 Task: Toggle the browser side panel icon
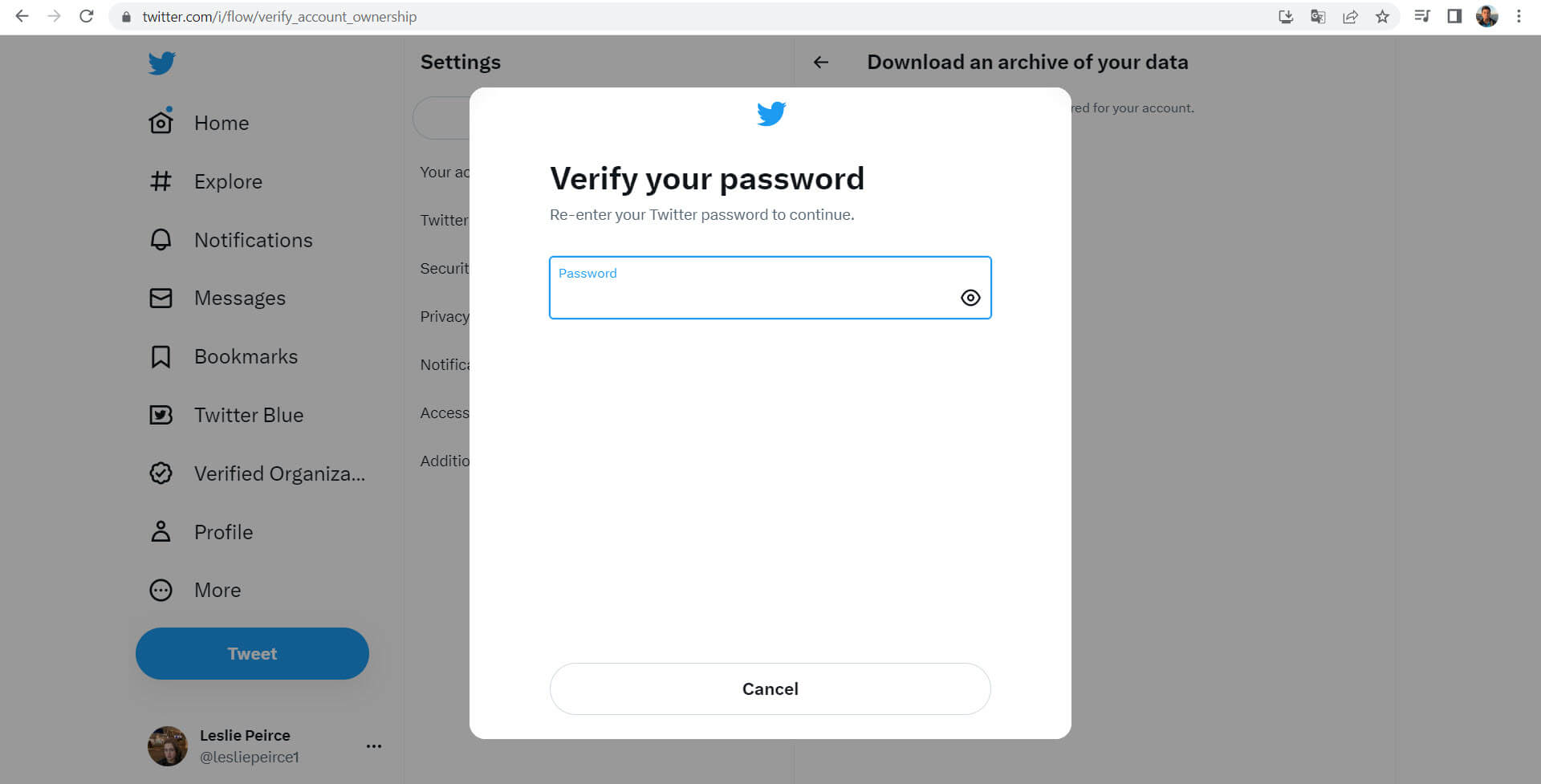pyautogui.click(x=1454, y=16)
